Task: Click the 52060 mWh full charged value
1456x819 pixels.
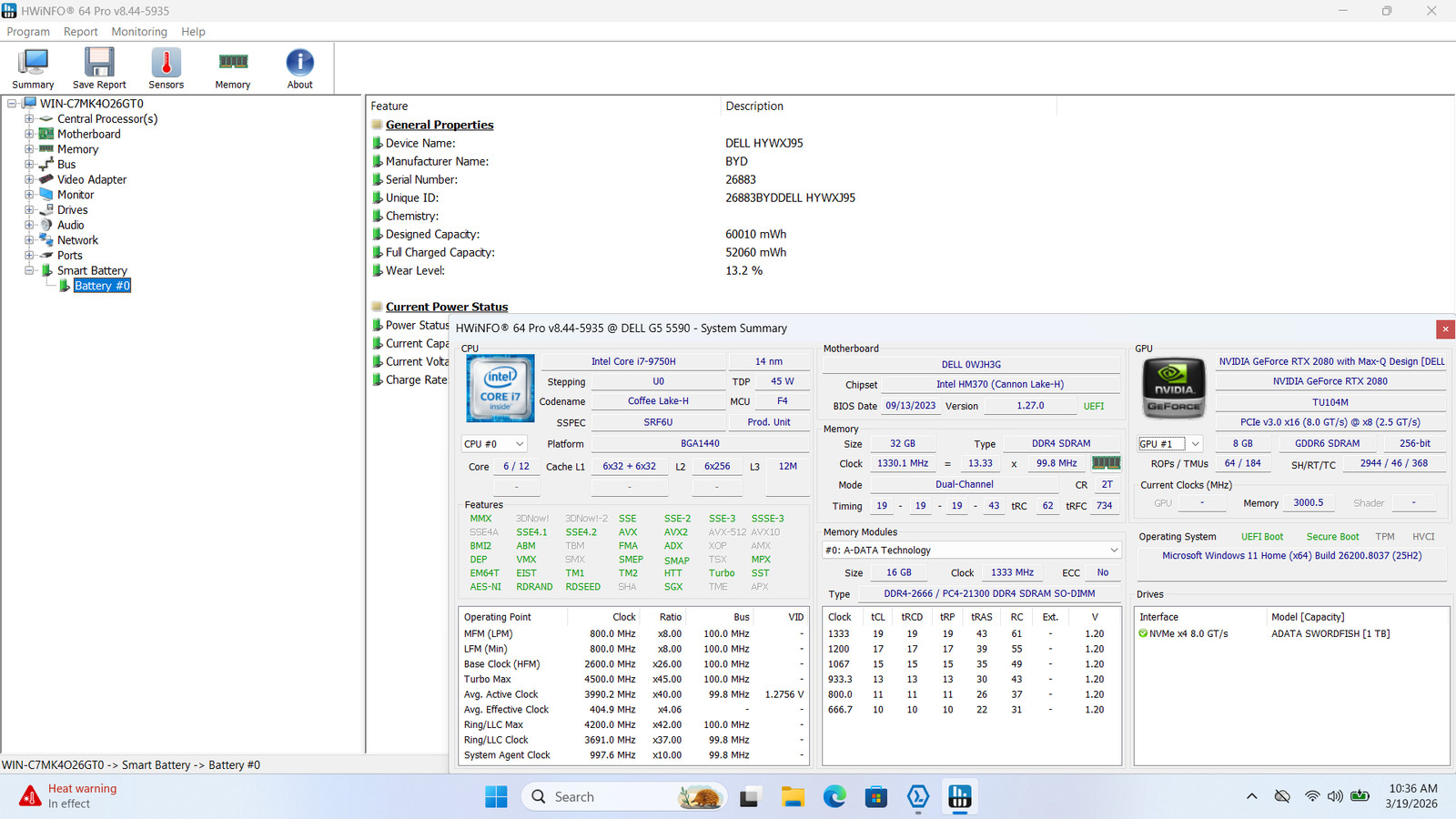Action: 755,252
